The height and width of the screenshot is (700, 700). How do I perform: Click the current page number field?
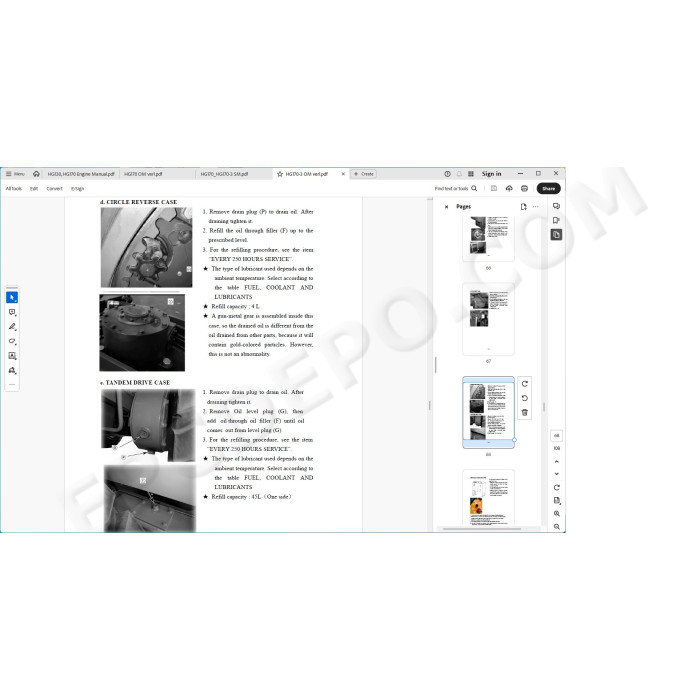coord(556,435)
